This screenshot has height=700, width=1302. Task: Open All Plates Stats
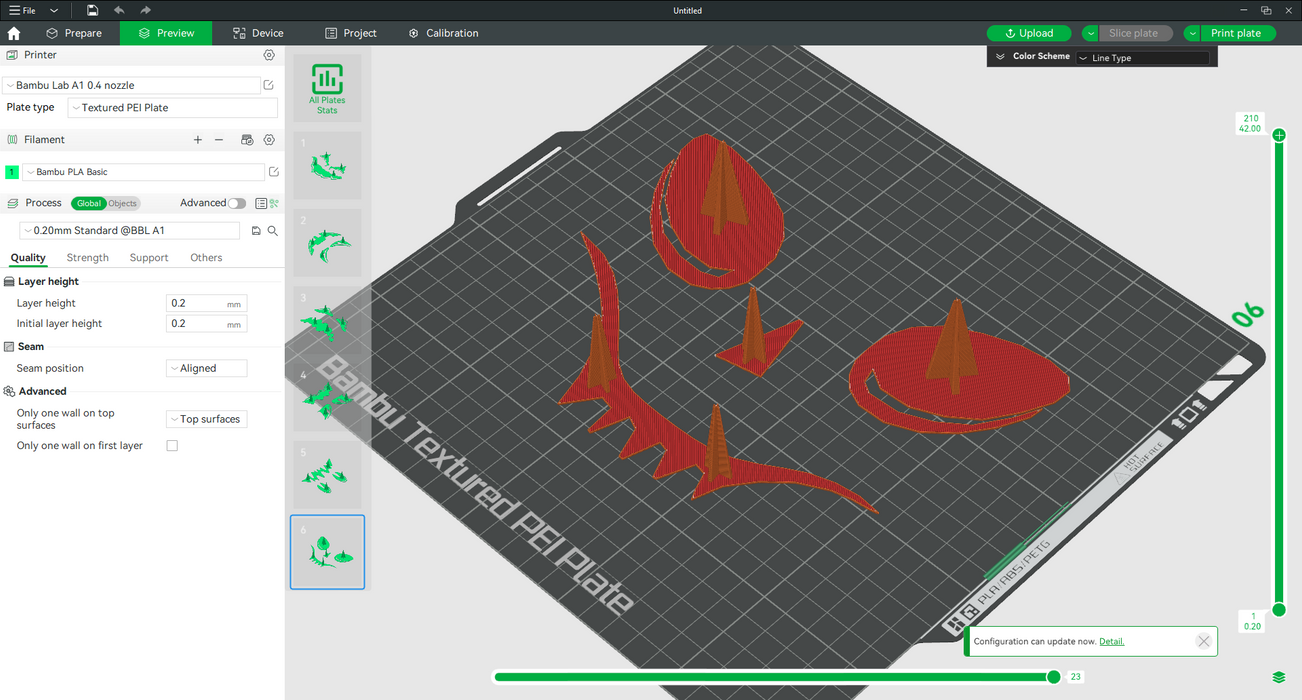click(327, 88)
